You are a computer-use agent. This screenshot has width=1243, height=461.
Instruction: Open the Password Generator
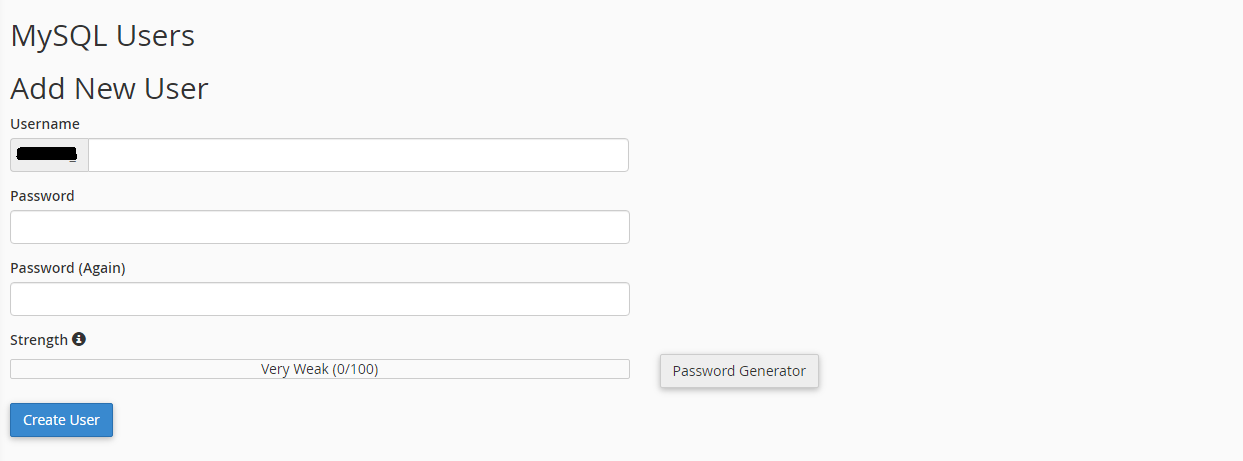point(739,371)
